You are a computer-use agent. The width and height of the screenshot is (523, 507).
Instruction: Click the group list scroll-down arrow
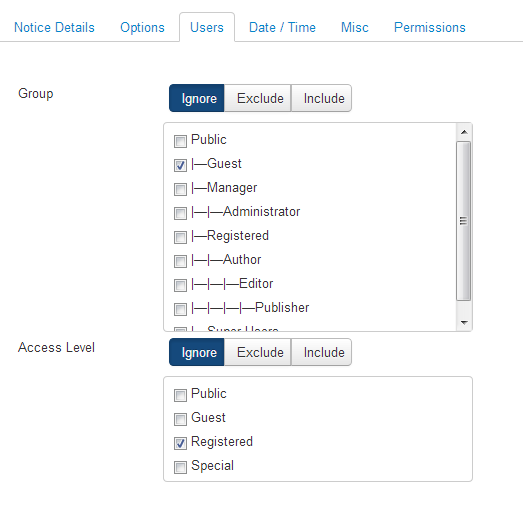pyautogui.click(x=464, y=323)
